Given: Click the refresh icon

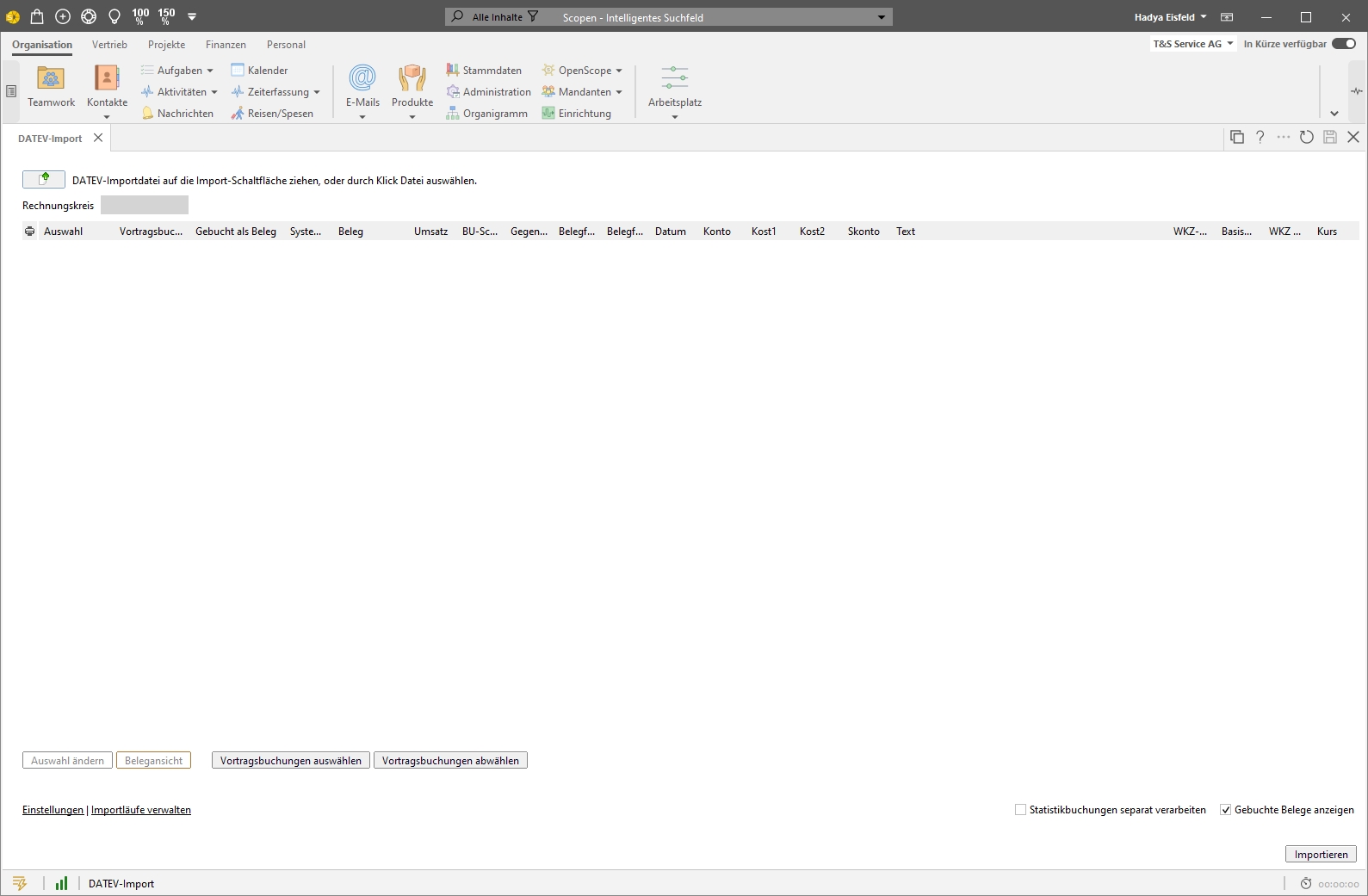Looking at the screenshot, I should 1307,137.
